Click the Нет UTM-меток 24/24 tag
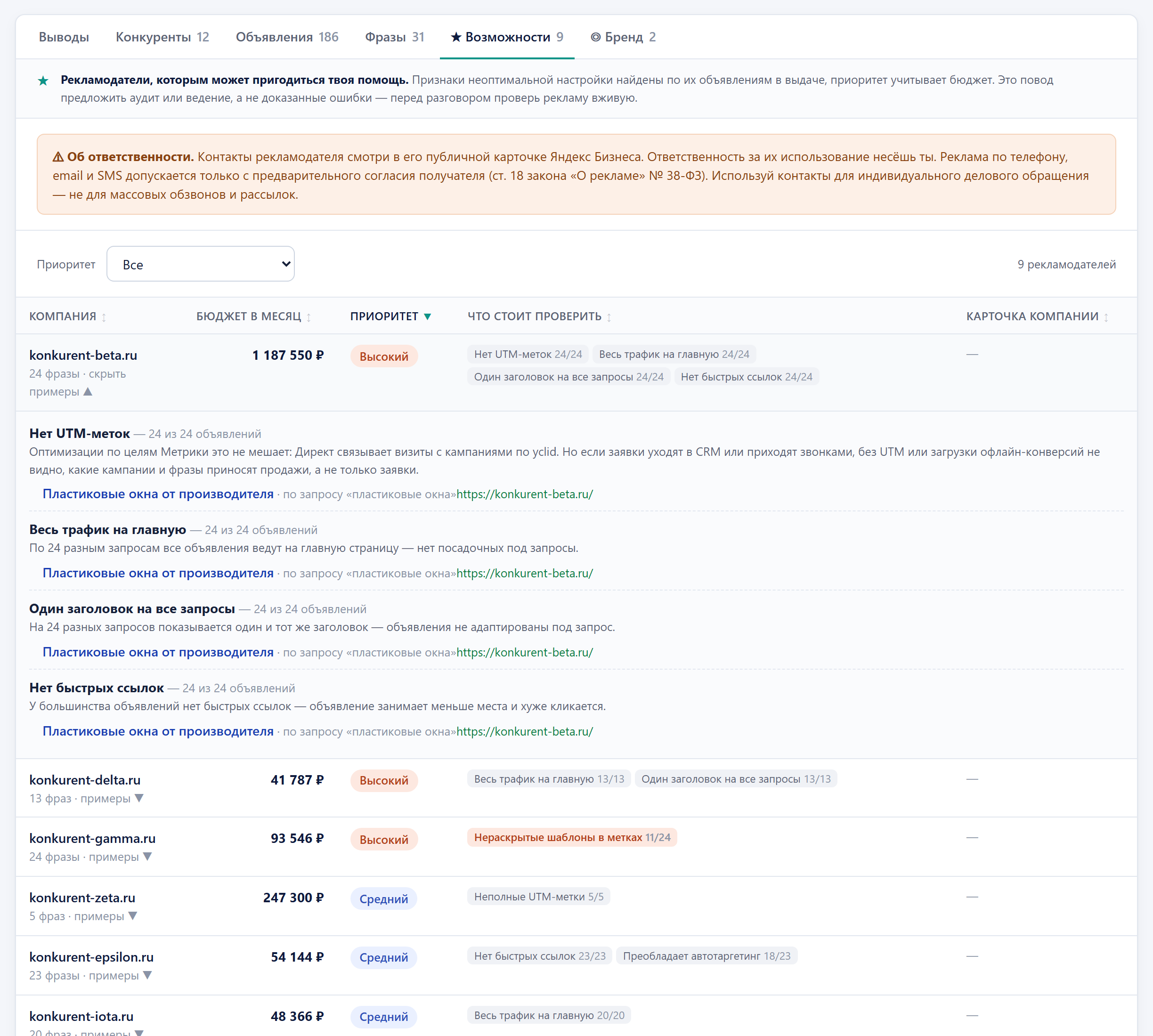 click(528, 354)
